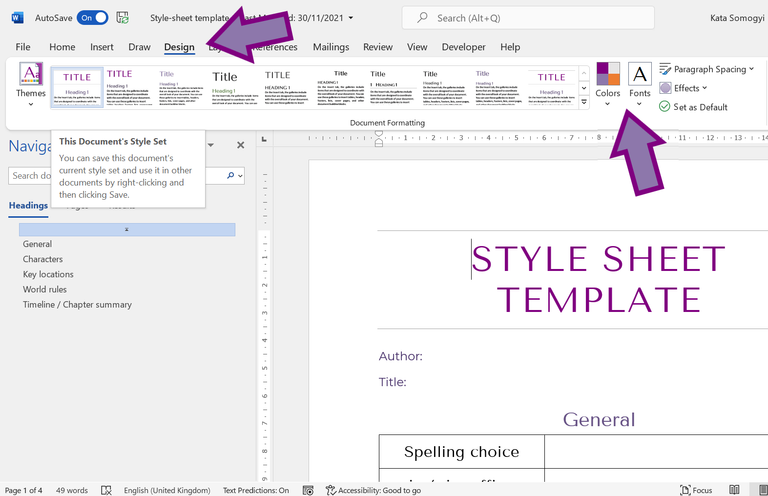Click the user name Kata Somogyi
Viewport: 768px width, 496px height.
(737, 18)
